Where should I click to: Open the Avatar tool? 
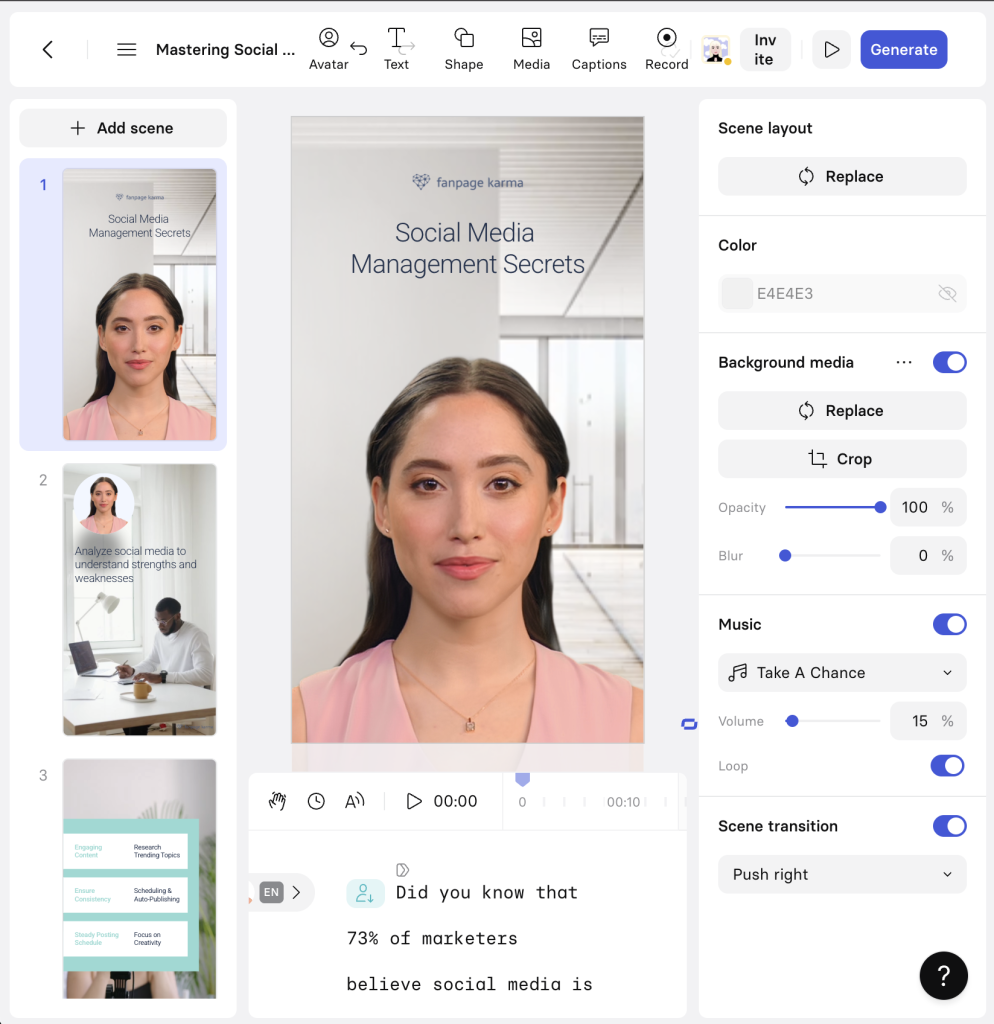pos(328,48)
